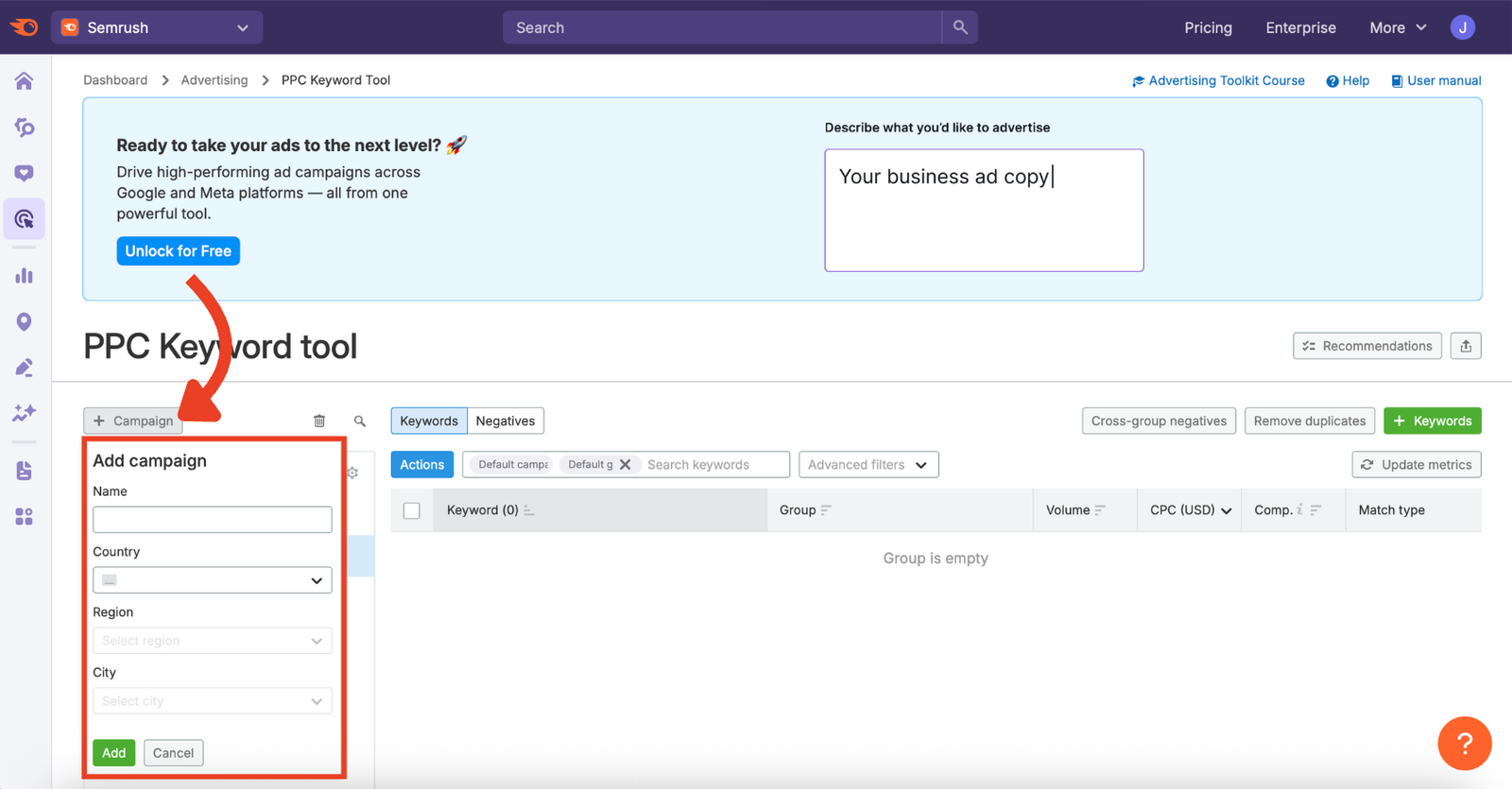Go to Advertising breadcrumb
1512x789 pixels.
click(x=215, y=80)
